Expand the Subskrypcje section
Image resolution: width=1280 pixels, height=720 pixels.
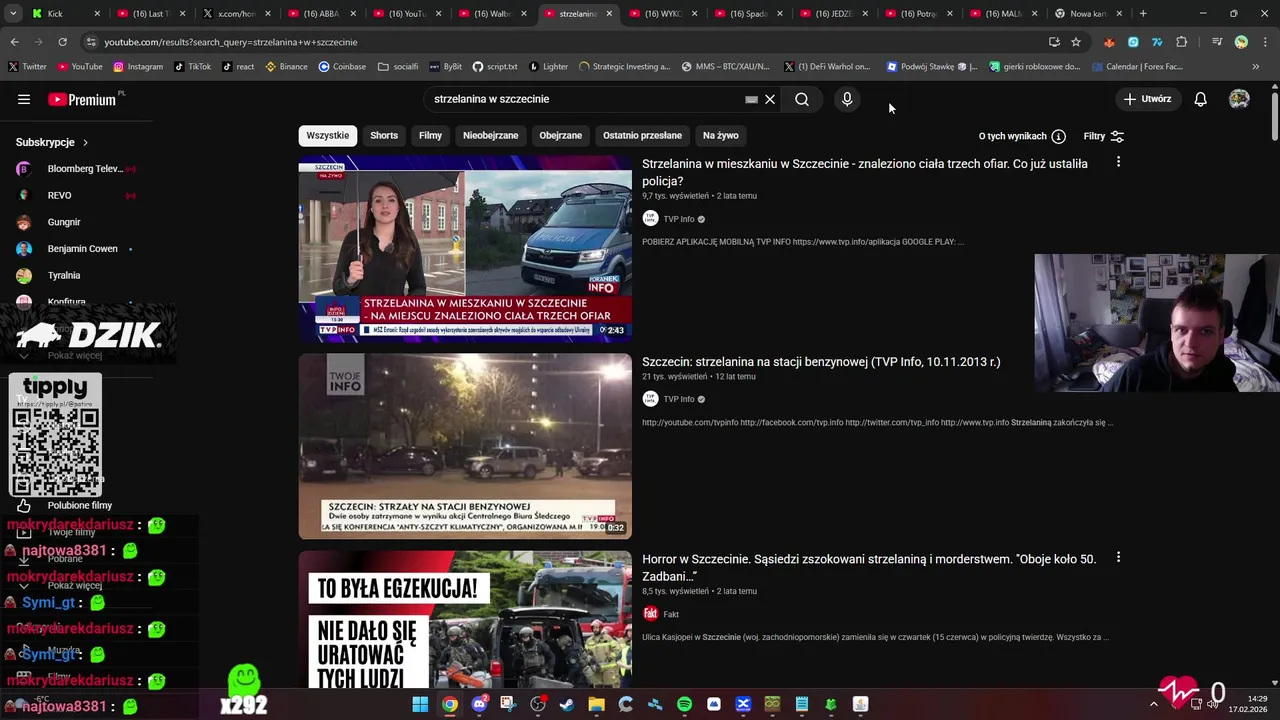point(52,142)
